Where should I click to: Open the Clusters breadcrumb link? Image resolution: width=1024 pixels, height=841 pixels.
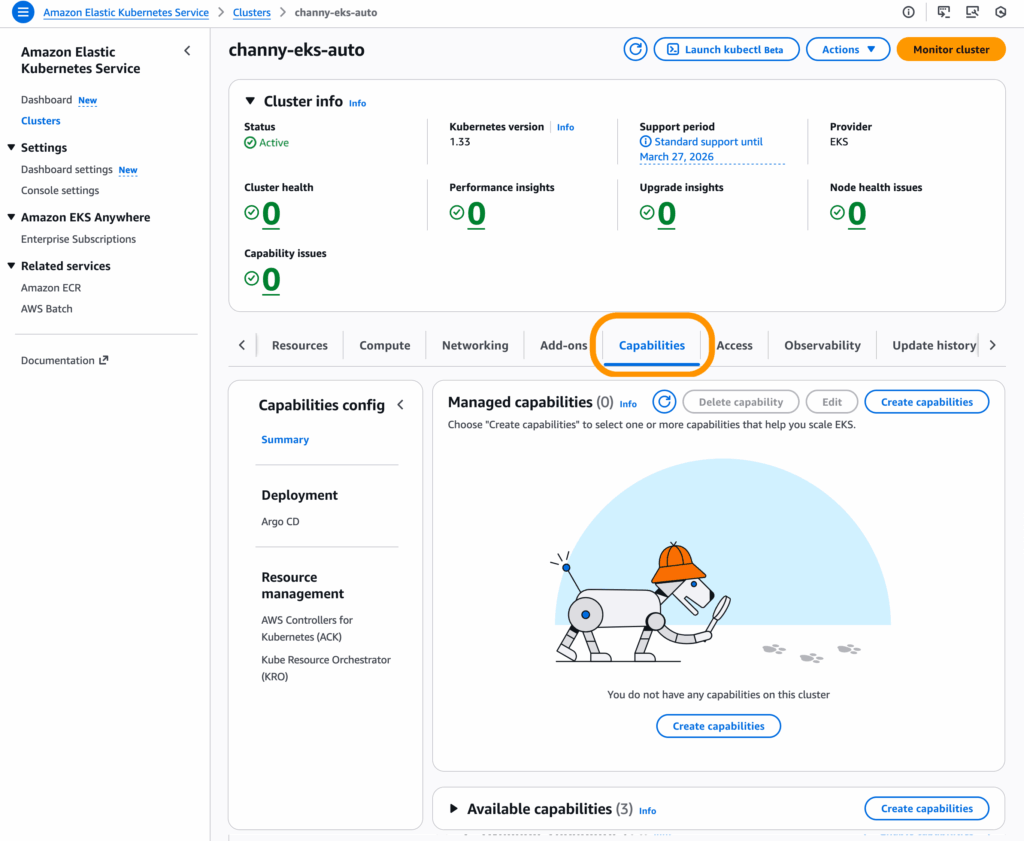pos(251,12)
